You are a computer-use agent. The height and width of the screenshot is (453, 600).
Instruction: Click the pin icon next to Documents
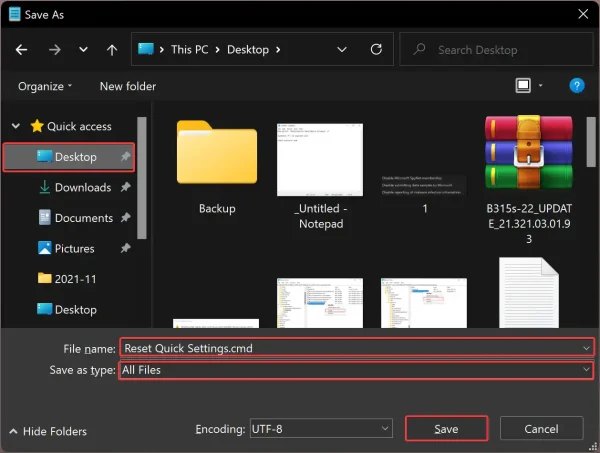coord(126,218)
